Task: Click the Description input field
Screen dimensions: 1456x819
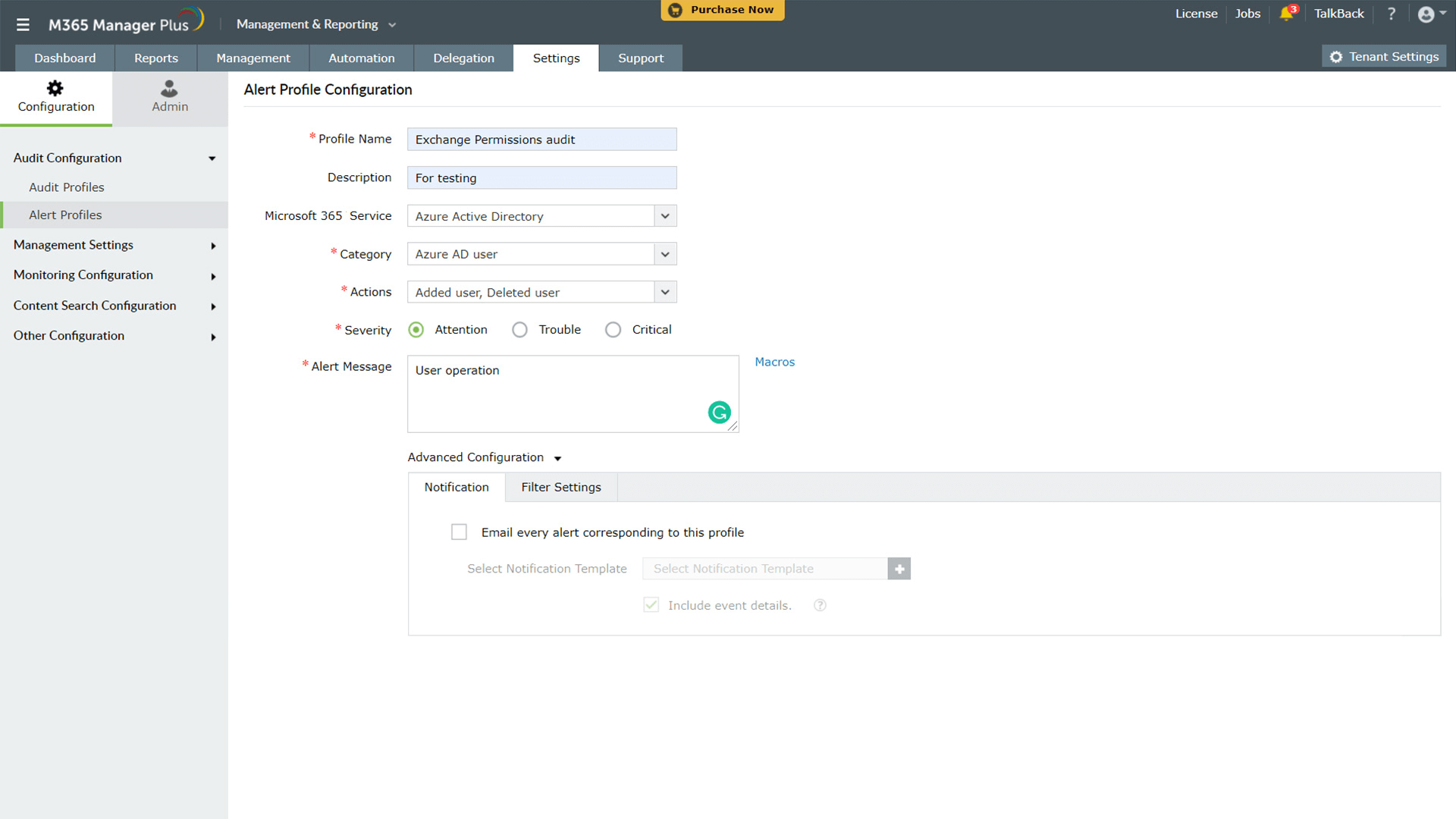Action: [x=541, y=178]
